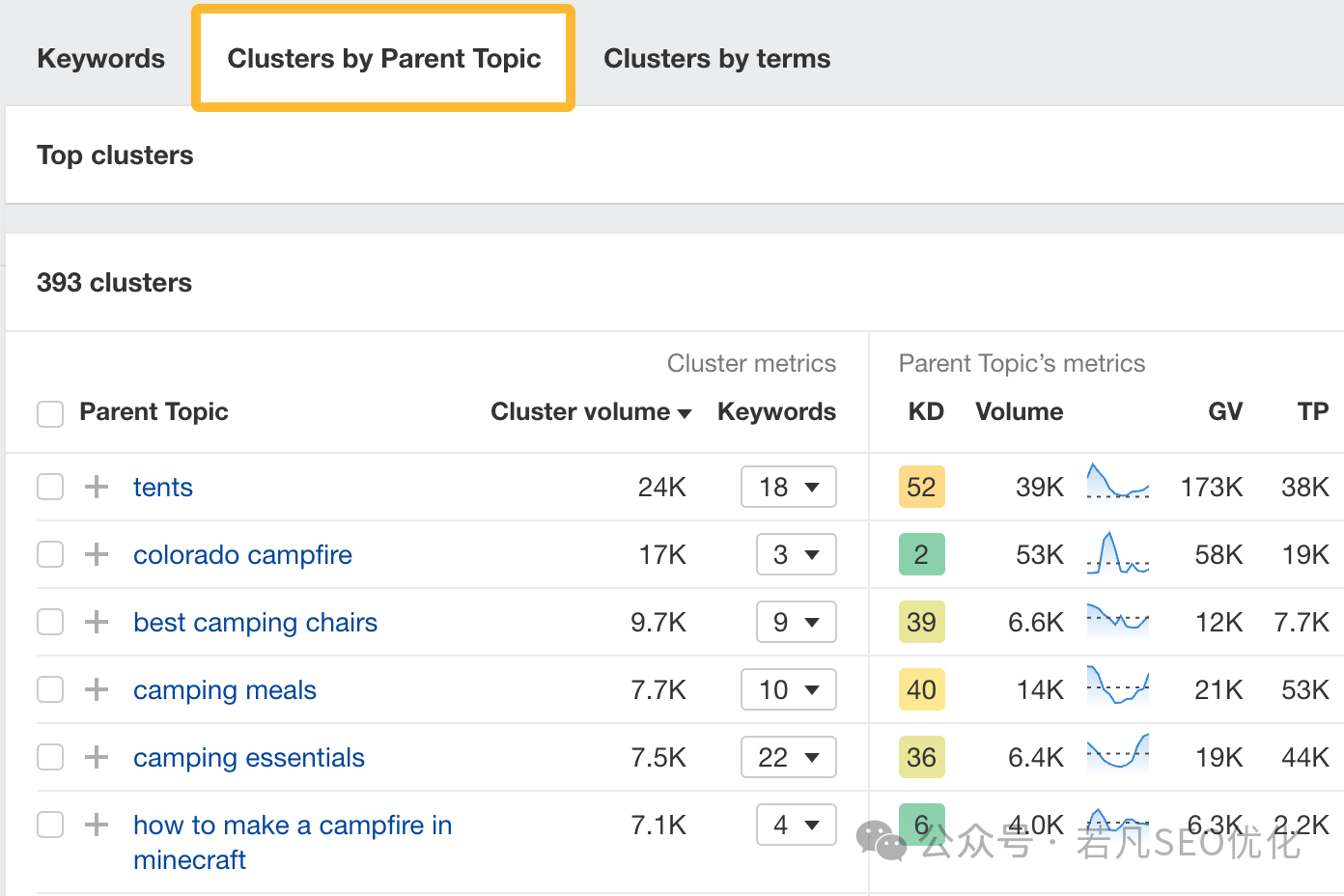The image size is (1344, 896).
Task: Open the camping essentials link
Action: [249, 757]
